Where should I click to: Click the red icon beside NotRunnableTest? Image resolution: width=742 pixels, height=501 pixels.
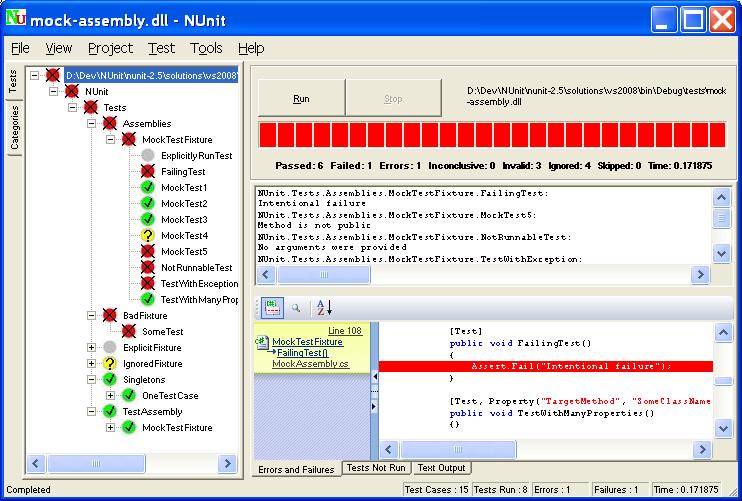pyautogui.click(x=148, y=267)
